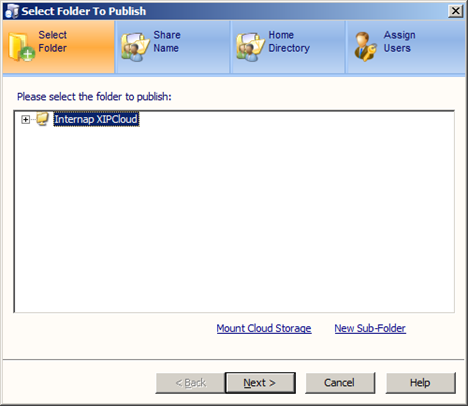Click the Cancel button
Screen dimensions: 468x406
pos(340,383)
